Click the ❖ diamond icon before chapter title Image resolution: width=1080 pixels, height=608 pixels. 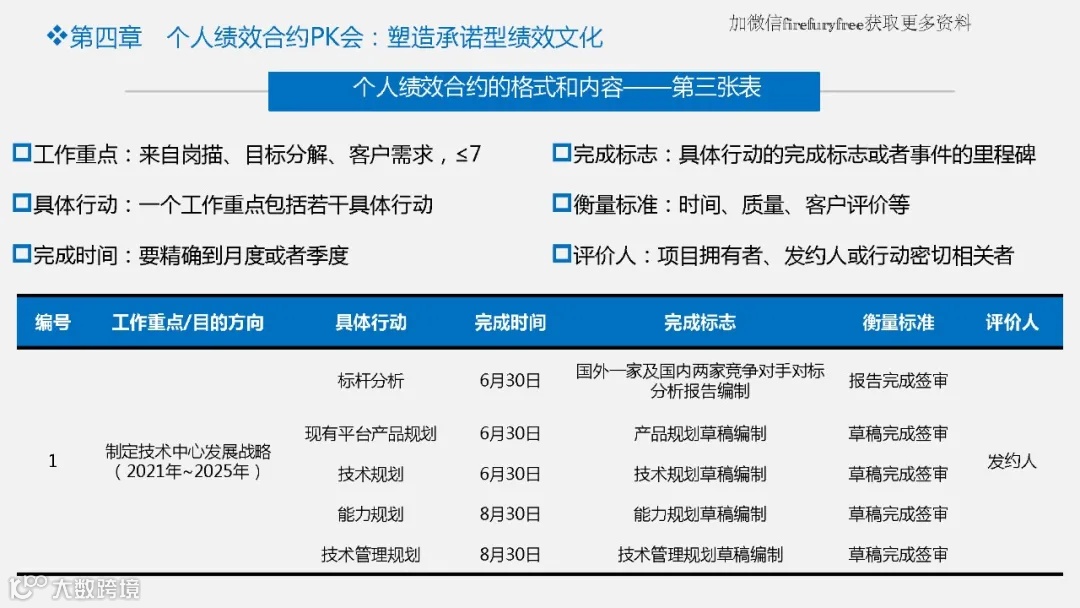[59, 37]
